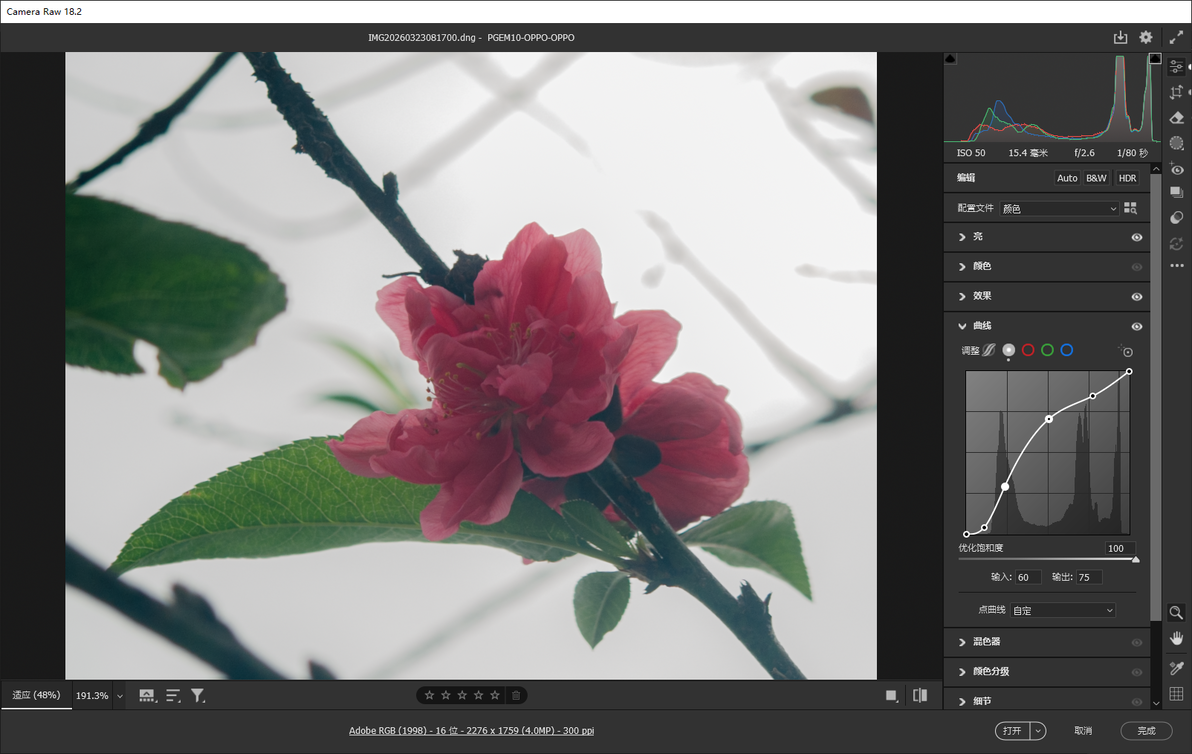Viewport: 1192px width, 754px height.
Task: Open the filmstrip sort options icon
Action: [x=173, y=695]
